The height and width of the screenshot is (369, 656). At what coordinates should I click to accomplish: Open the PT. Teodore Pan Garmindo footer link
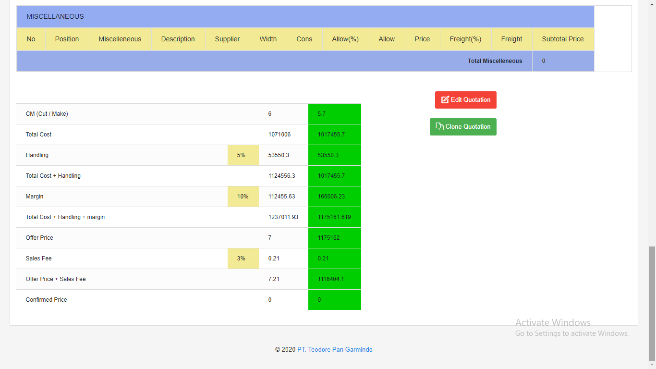(335, 349)
